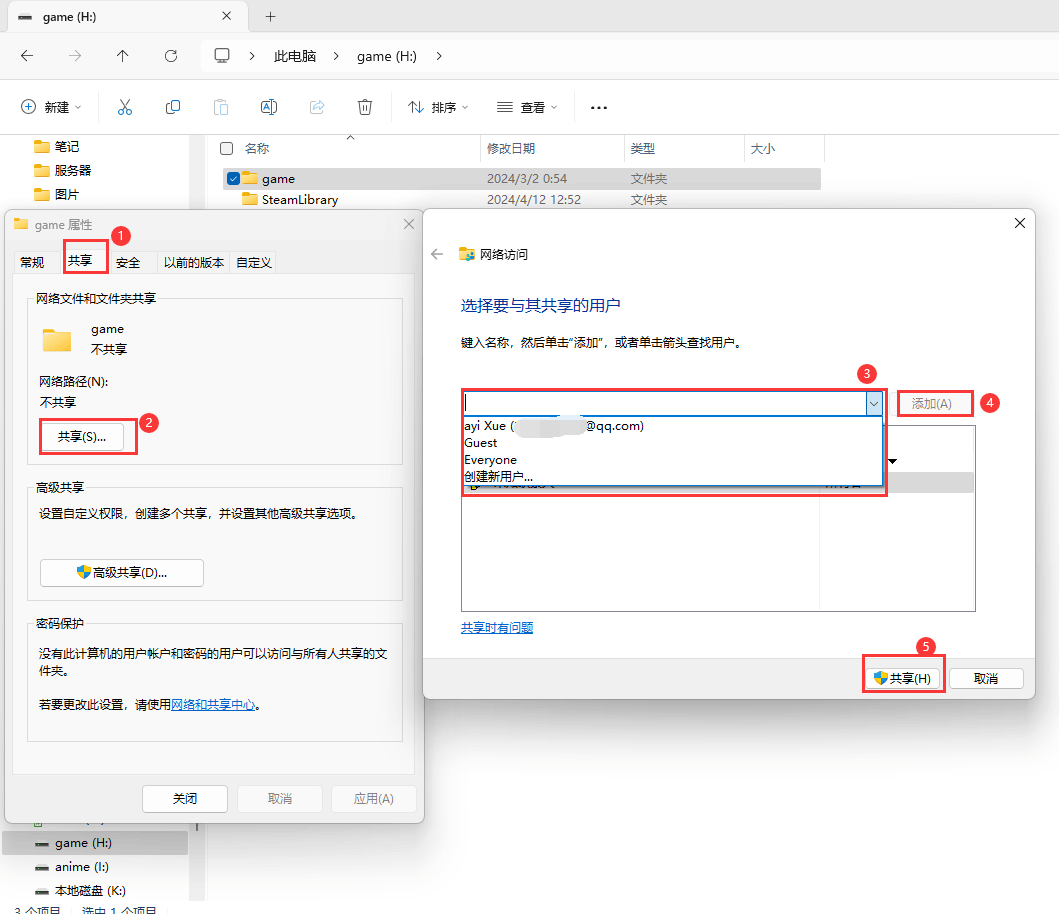This screenshot has width=1059, height=914.
Task: Open the 网络和共享中心 link
Action: (x=213, y=705)
